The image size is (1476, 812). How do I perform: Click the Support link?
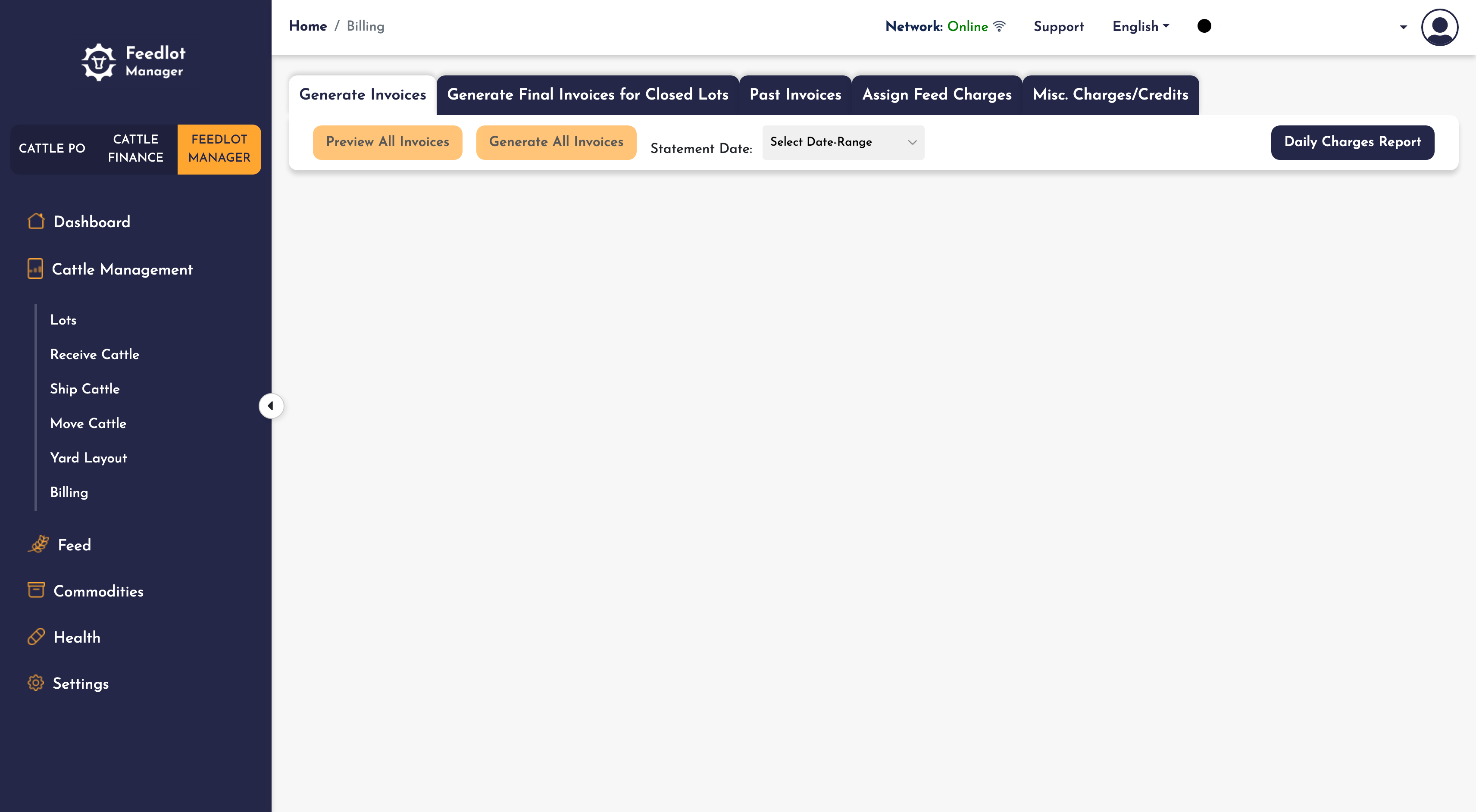click(x=1058, y=26)
